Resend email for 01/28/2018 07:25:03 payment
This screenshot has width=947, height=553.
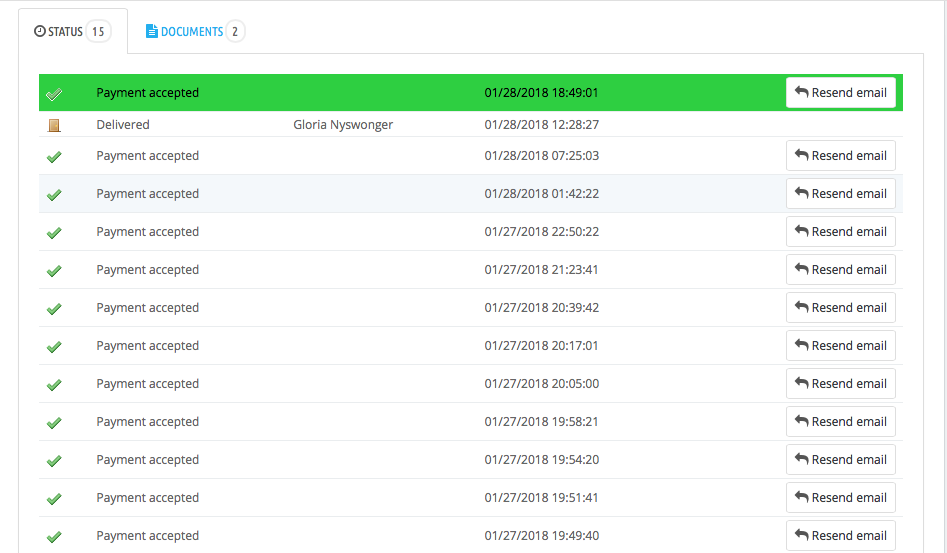(841, 156)
